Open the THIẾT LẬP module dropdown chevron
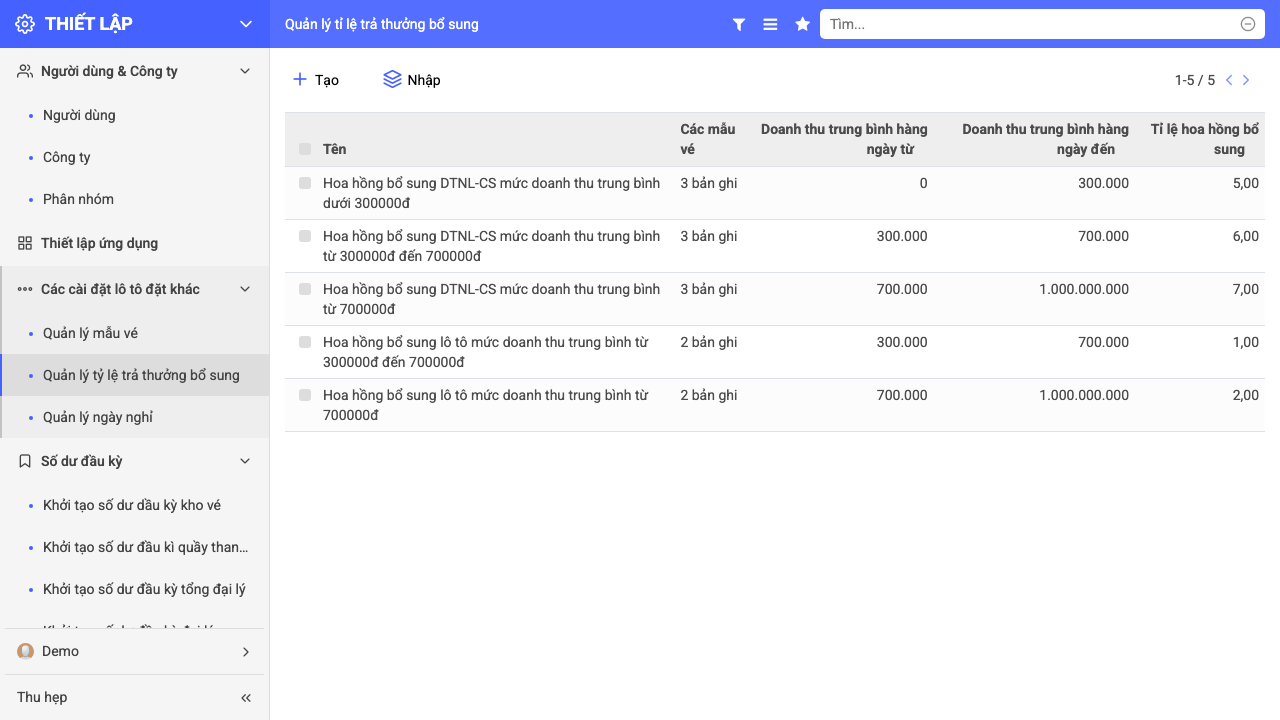This screenshot has width=1280, height=720. (x=246, y=24)
